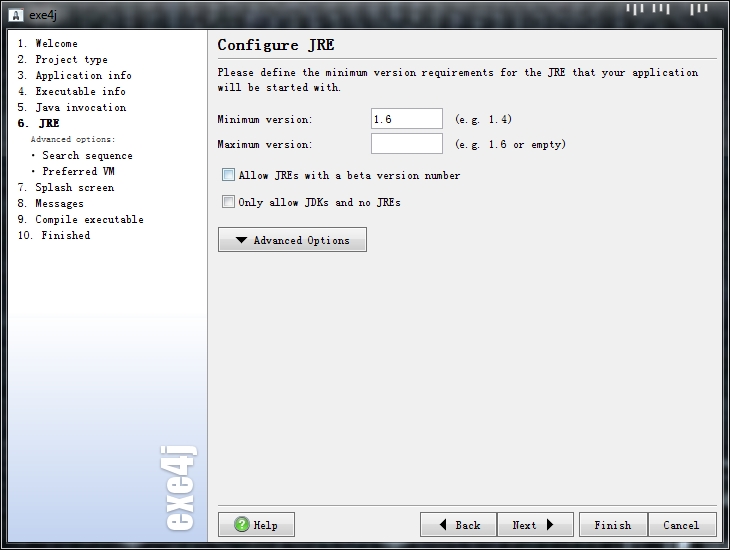Click the exe4j title bar app icon

16,15
